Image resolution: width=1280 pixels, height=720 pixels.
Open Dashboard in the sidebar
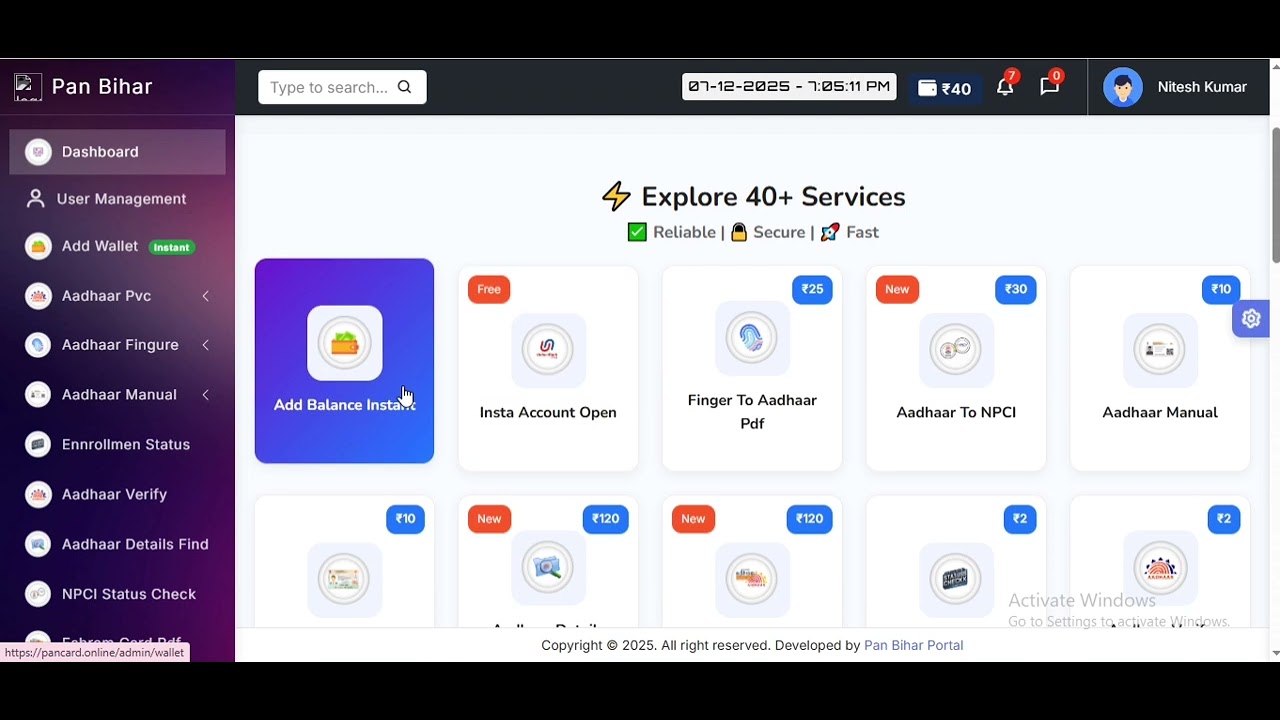tap(117, 152)
